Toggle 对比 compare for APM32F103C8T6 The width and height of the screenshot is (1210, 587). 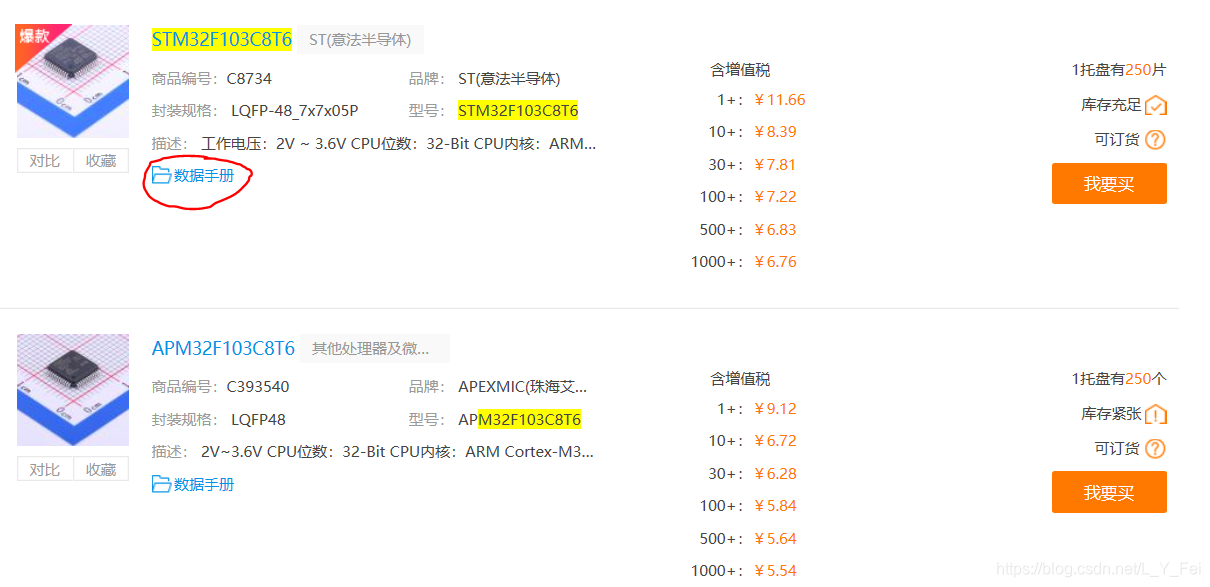(x=44, y=469)
